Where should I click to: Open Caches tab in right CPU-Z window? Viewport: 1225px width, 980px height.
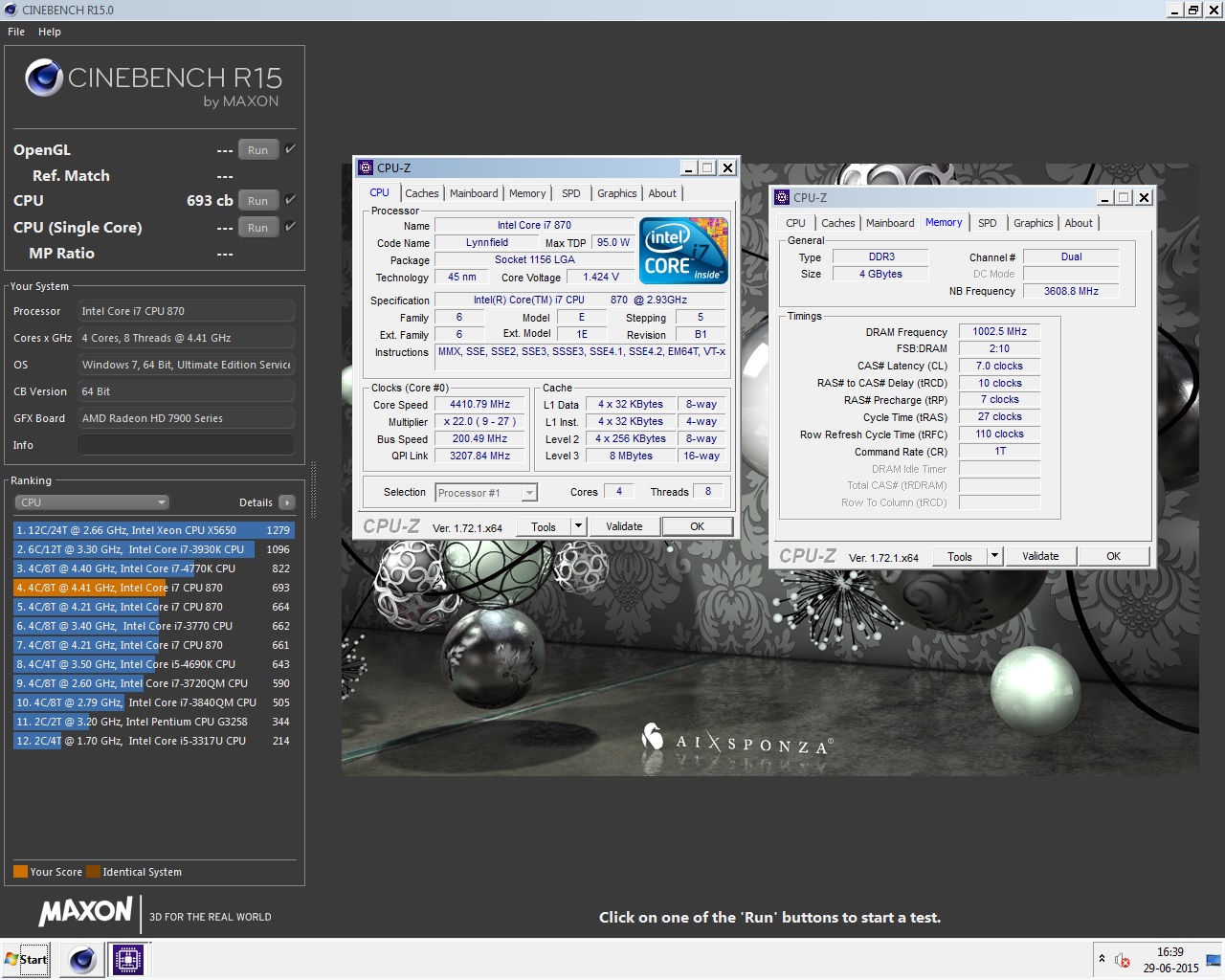[838, 223]
